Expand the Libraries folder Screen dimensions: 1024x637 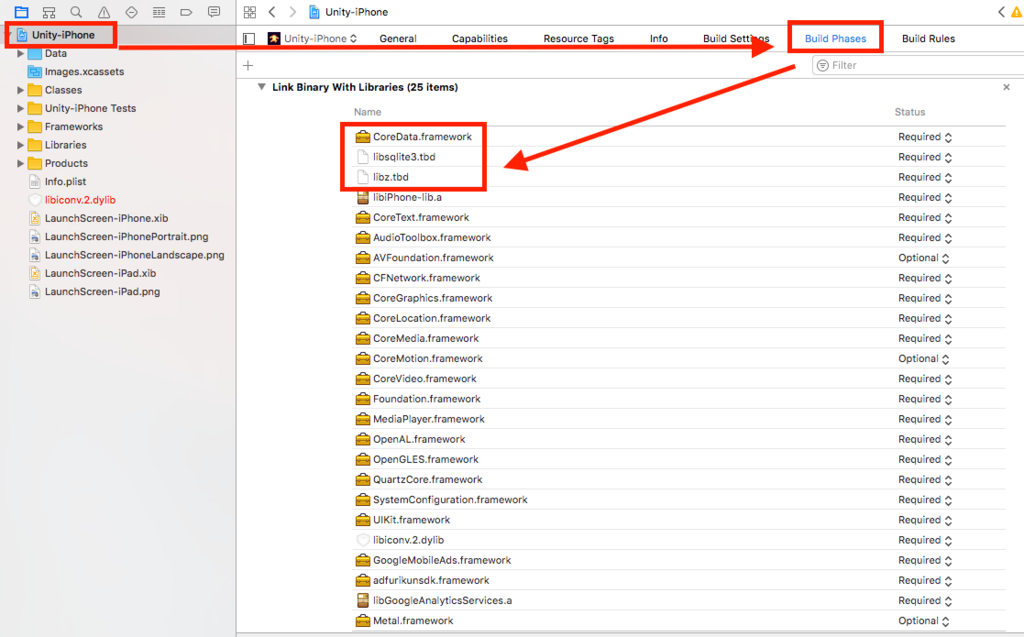click(20, 145)
